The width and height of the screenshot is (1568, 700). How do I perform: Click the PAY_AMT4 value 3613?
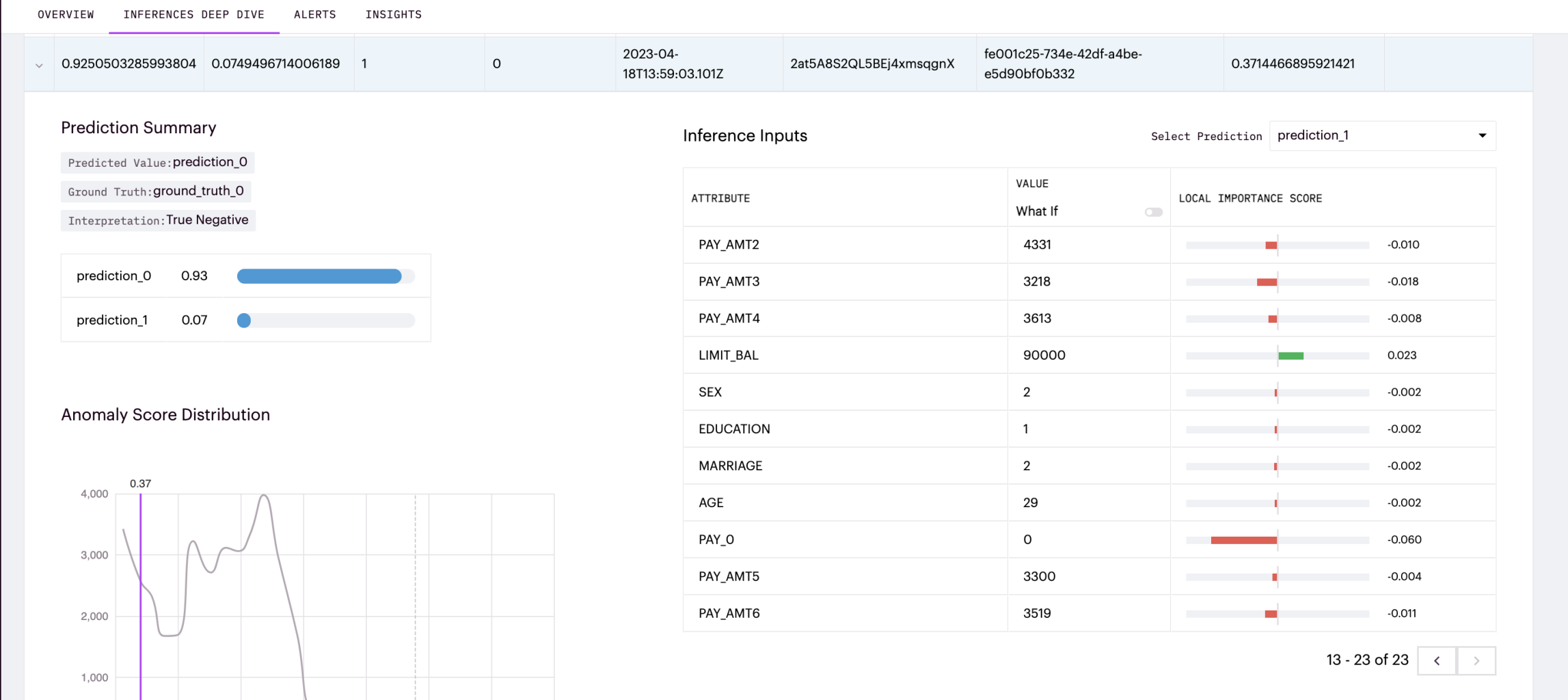coord(1037,319)
